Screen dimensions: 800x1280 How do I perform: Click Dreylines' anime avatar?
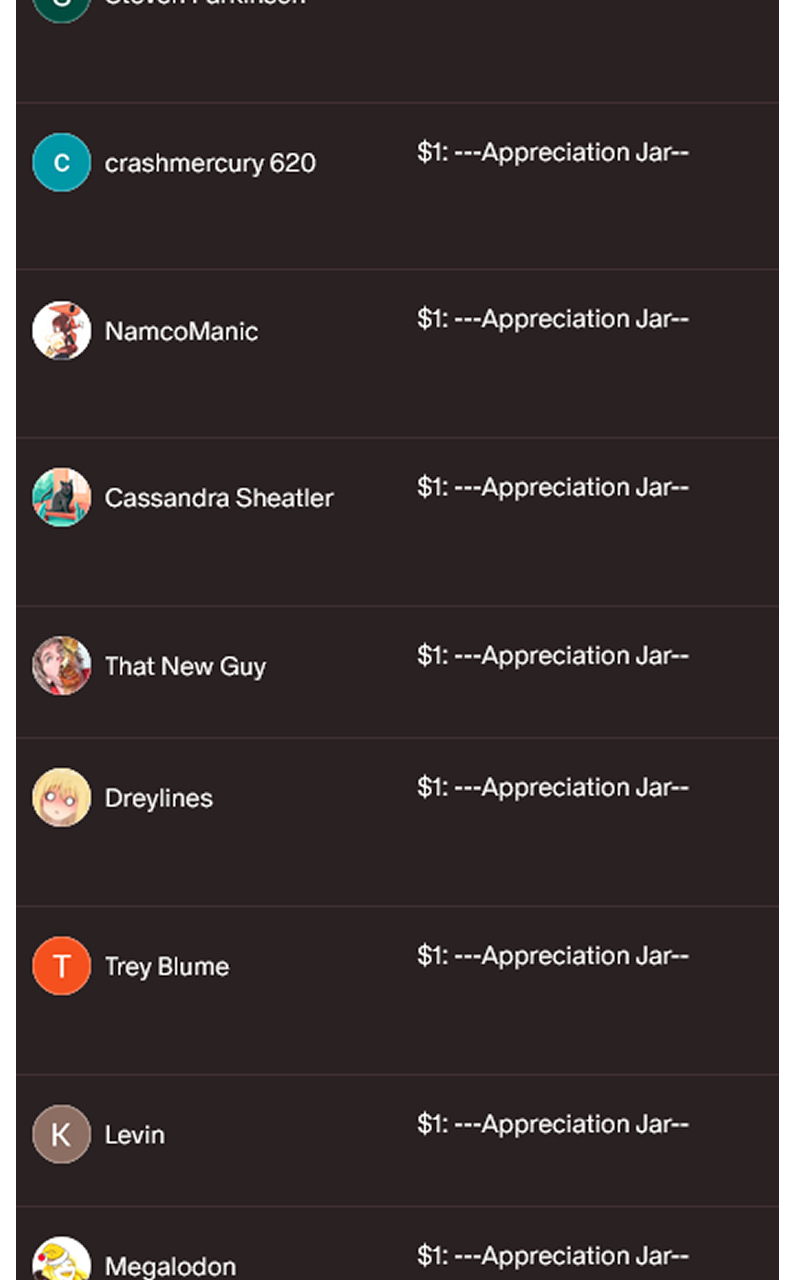pyautogui.click(x=61, y=797)
